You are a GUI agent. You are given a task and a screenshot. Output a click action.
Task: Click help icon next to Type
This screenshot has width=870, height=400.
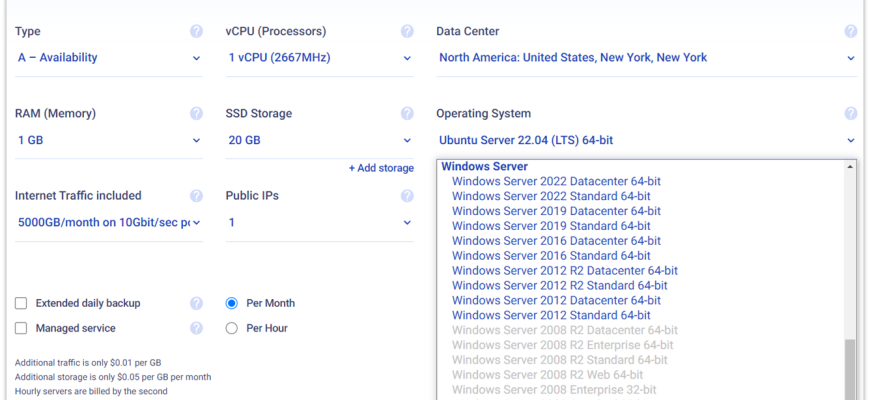point(196,31)
